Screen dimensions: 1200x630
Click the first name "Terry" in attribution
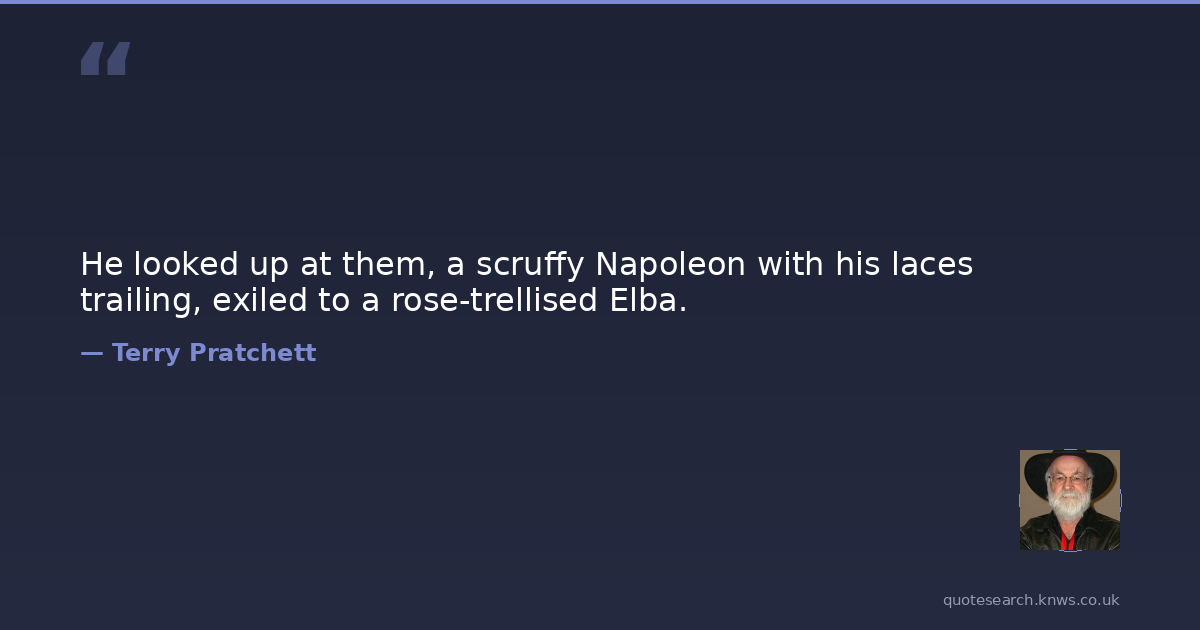pyautogui.click(x=147, y=353)
